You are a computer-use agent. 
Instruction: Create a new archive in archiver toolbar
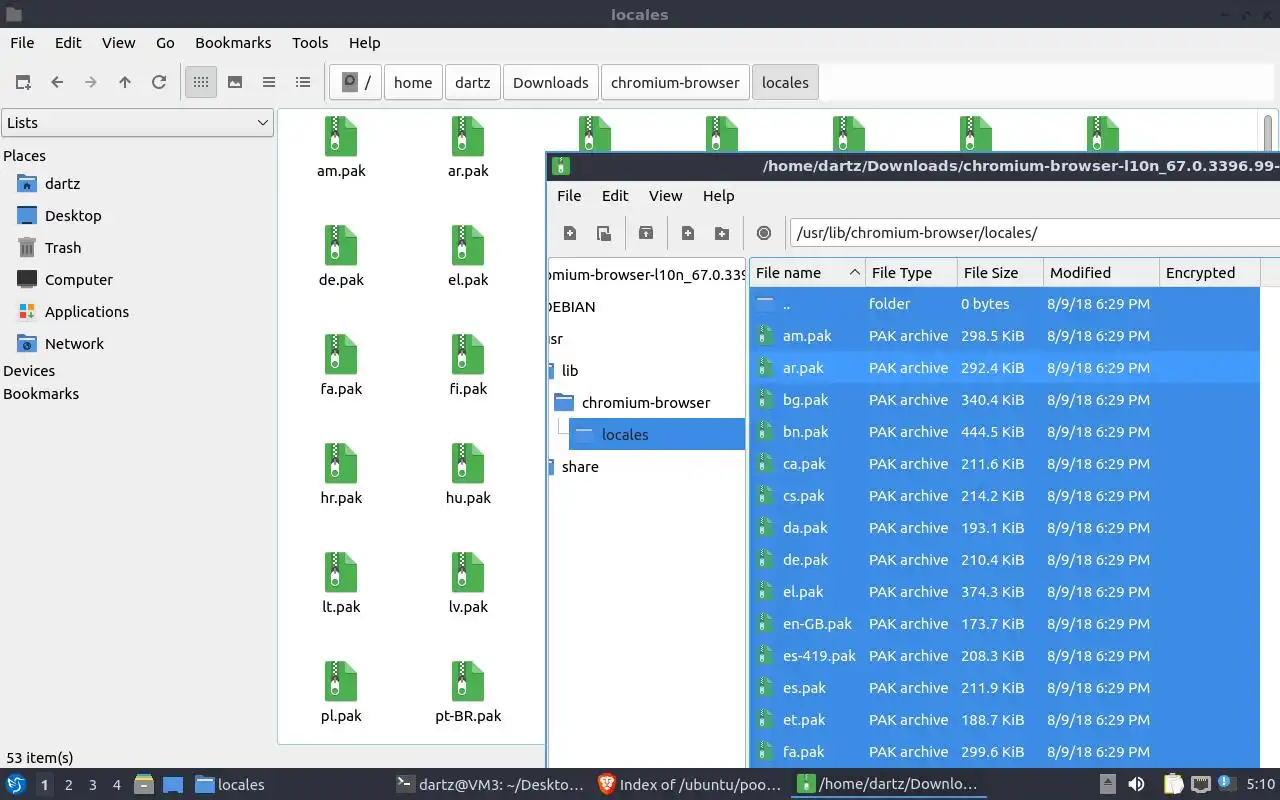coord(570,233)
